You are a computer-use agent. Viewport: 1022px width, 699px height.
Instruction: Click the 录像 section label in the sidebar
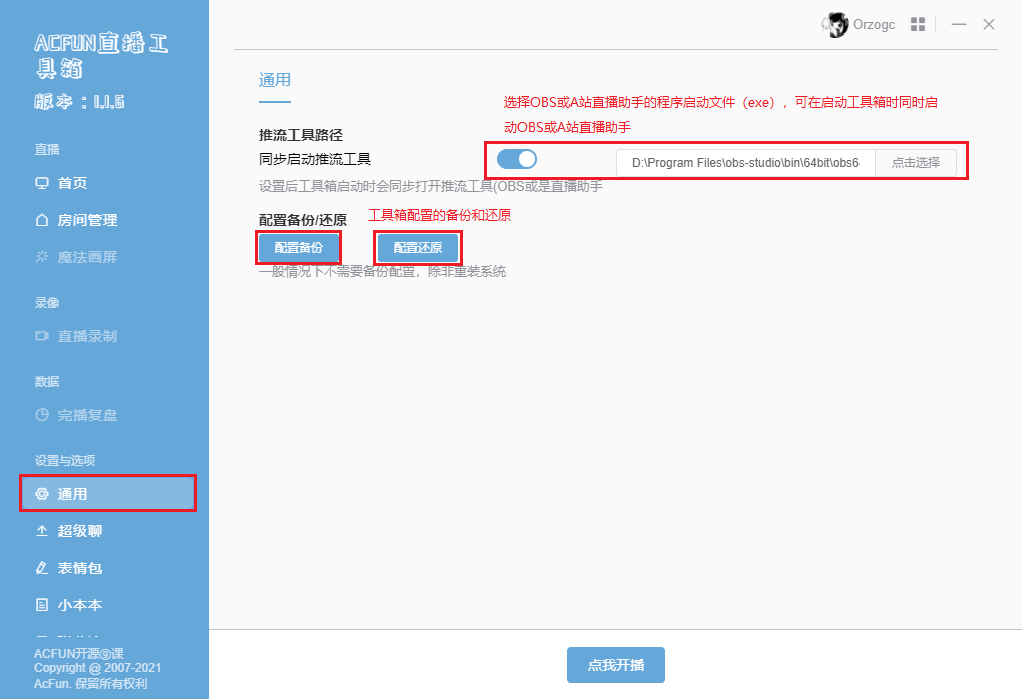pos(47,303)
